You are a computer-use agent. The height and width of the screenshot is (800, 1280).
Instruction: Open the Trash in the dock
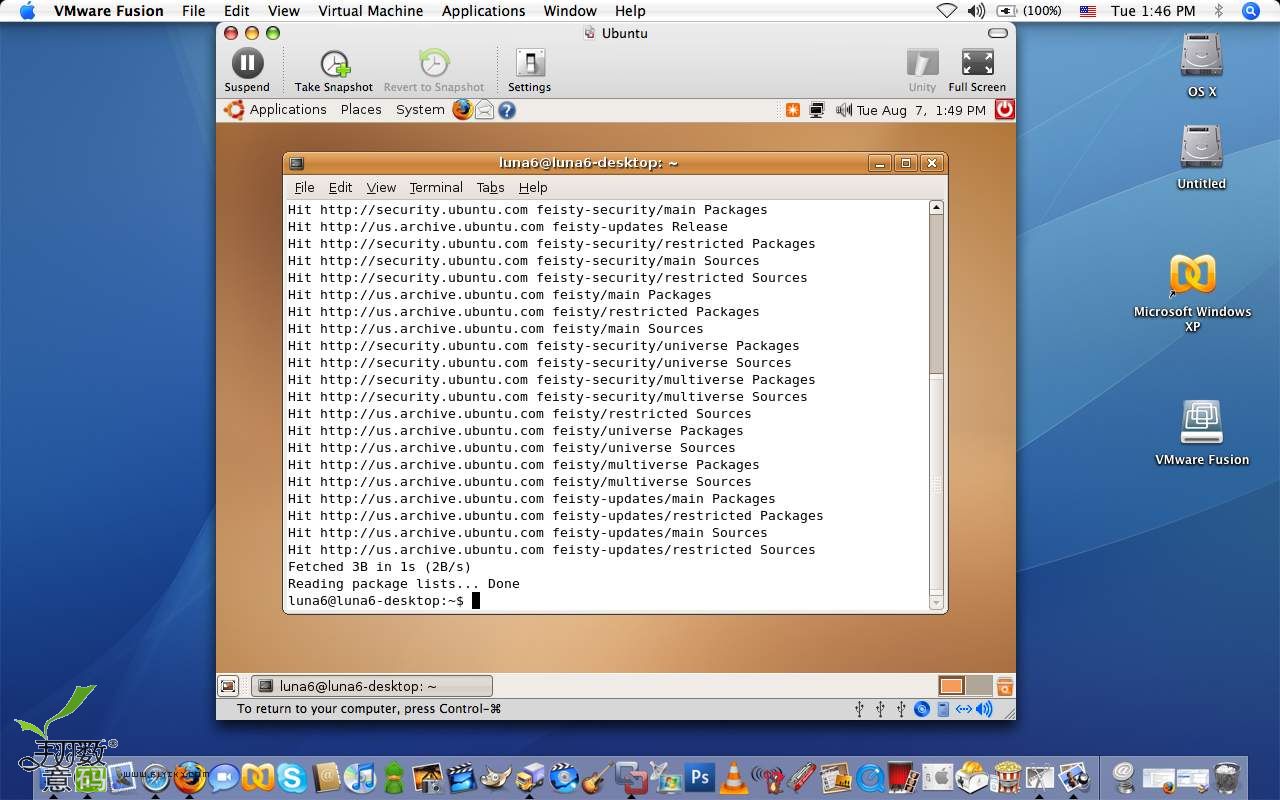(1226, 777)
